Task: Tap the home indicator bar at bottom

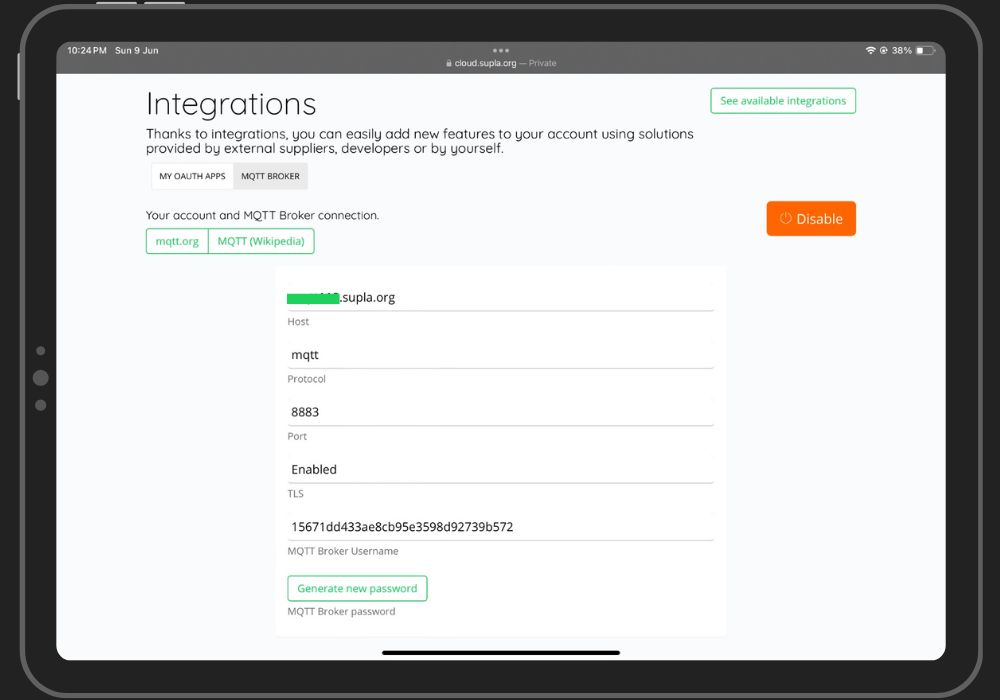Action: [x=501, y=653]
